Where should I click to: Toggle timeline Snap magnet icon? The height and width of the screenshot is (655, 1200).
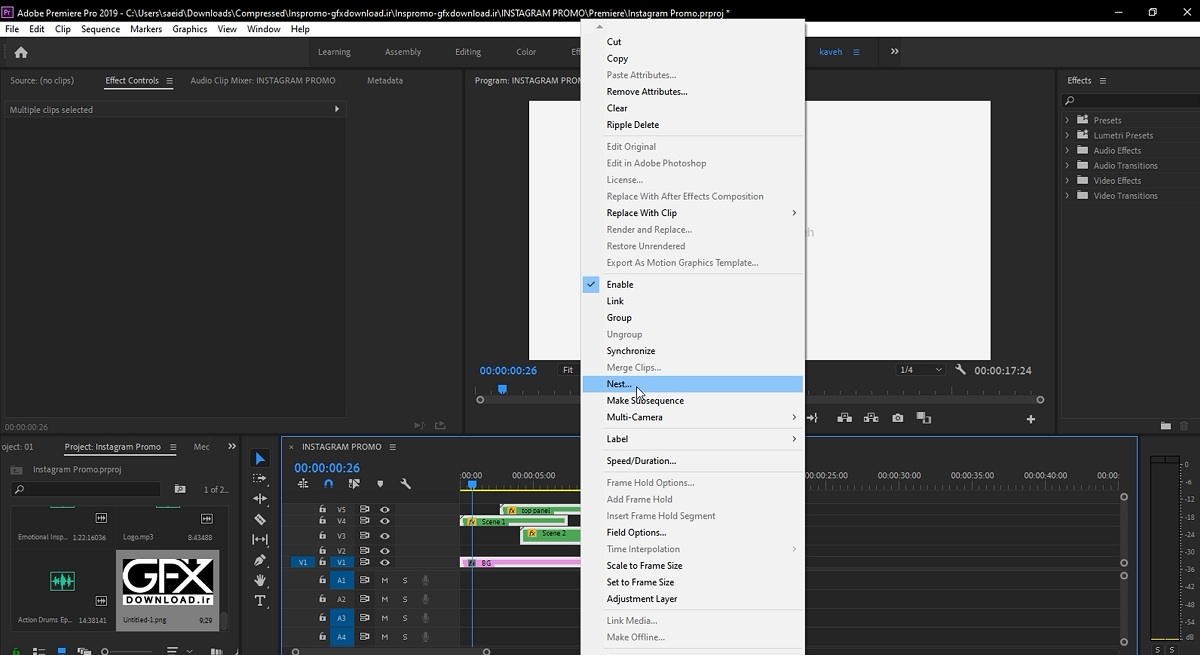point(328,484)
